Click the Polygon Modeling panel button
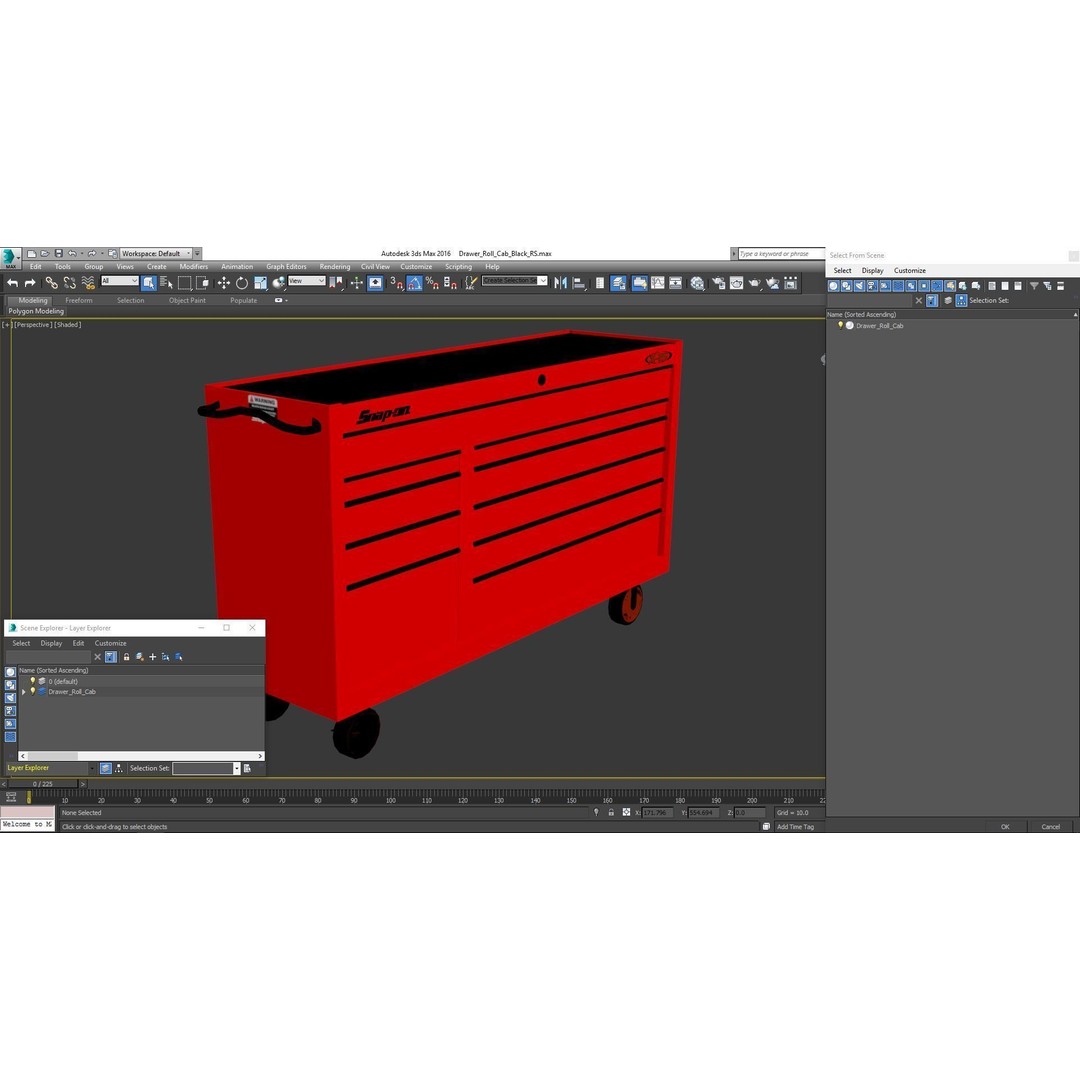 [x=36, y=311]
